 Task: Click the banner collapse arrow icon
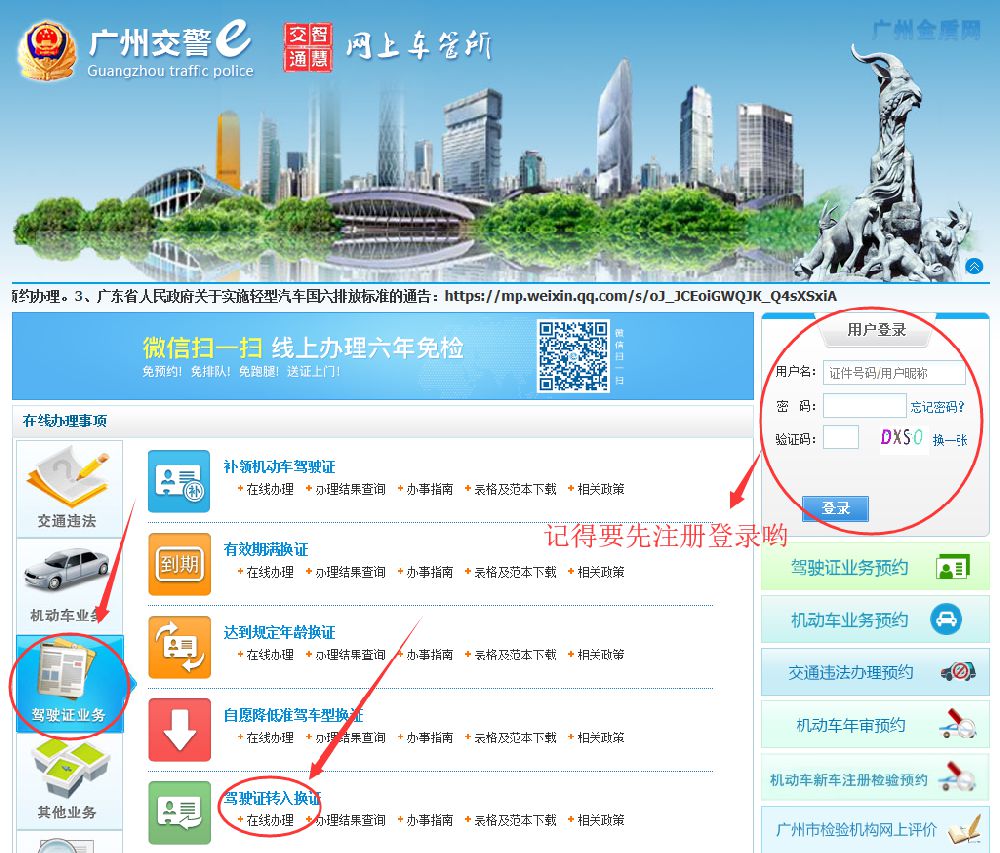pyautogui.click(x=974, y=266)
